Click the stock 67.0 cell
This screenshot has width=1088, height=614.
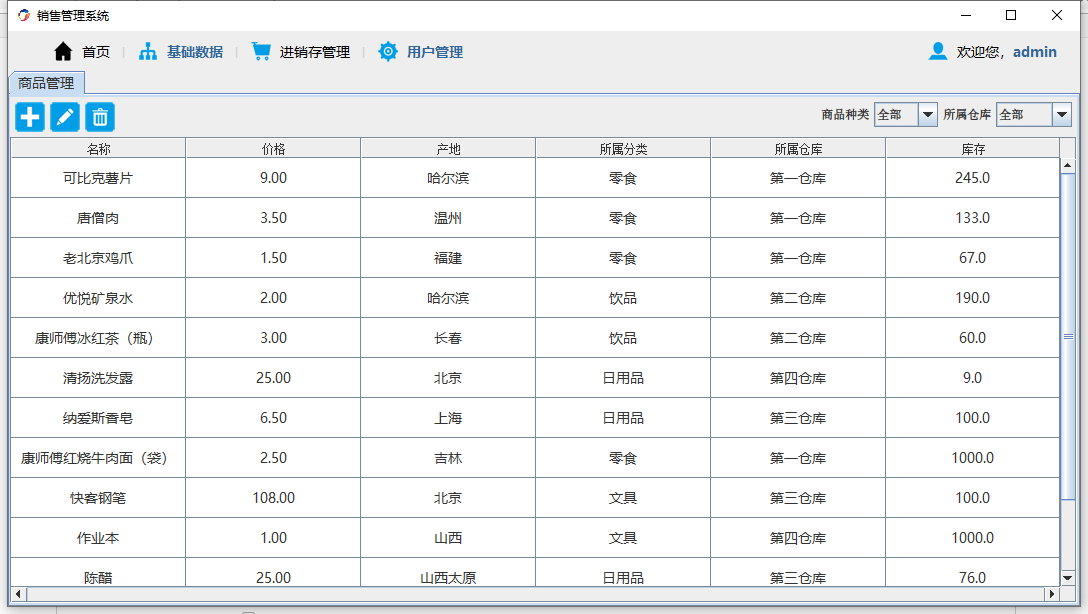point(973,258)
